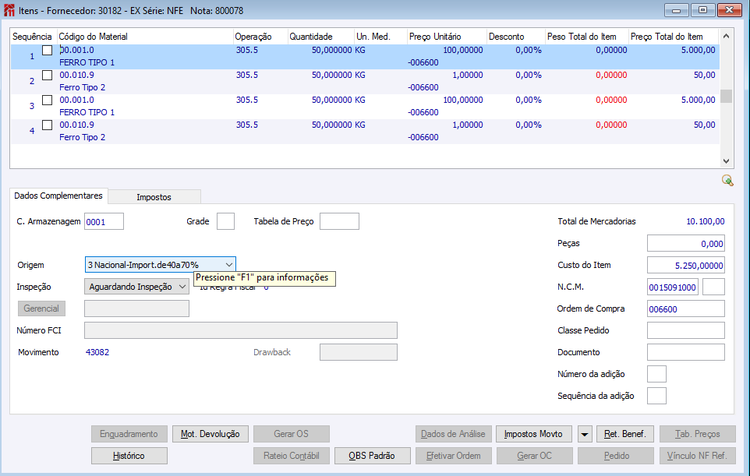Click the magnifier search icon below grid
750x476 pixels.
pyautogui.click(x=728, y=180)
